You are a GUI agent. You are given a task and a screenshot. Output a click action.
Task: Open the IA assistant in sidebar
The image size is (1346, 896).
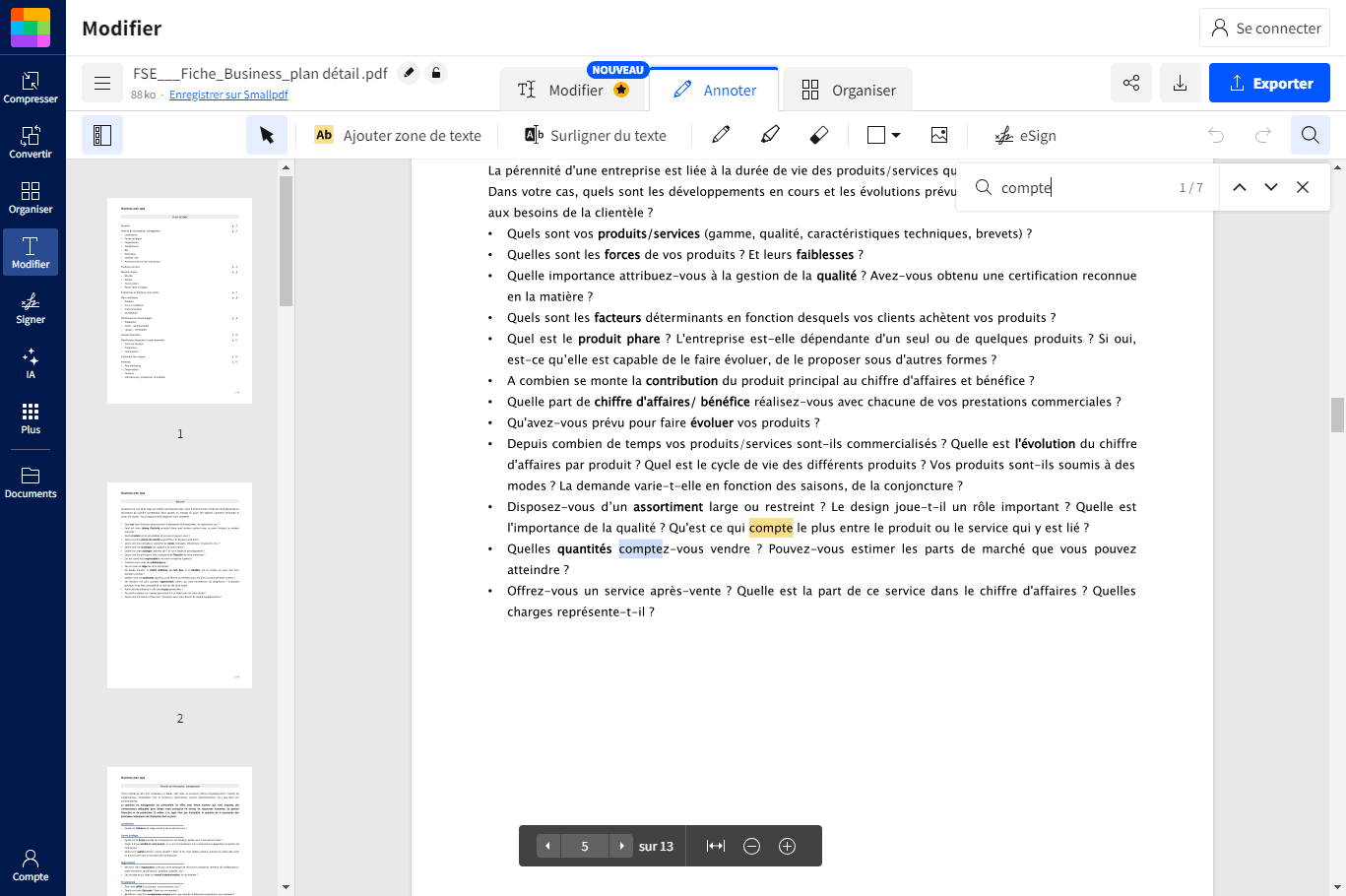point(31,362)
